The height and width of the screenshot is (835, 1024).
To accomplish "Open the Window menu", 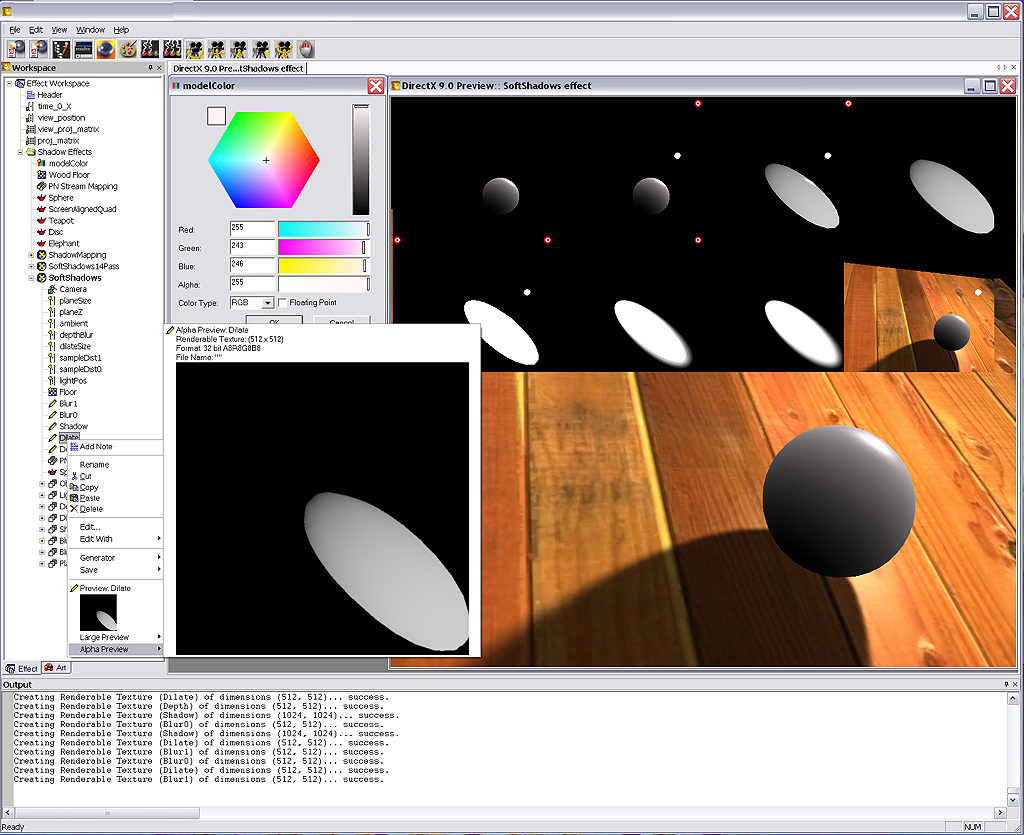I will click(x=90, y=29).
